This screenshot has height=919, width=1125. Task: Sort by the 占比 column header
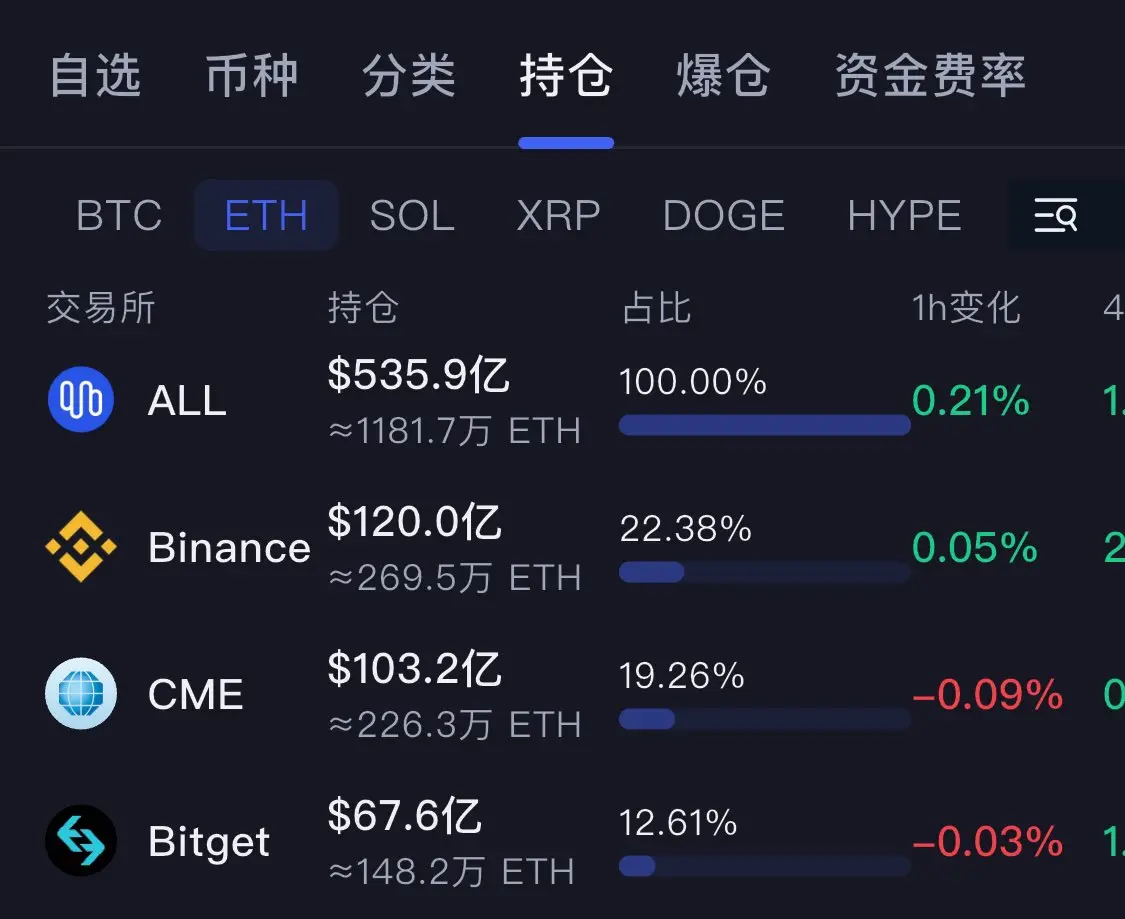pos(656,308)
